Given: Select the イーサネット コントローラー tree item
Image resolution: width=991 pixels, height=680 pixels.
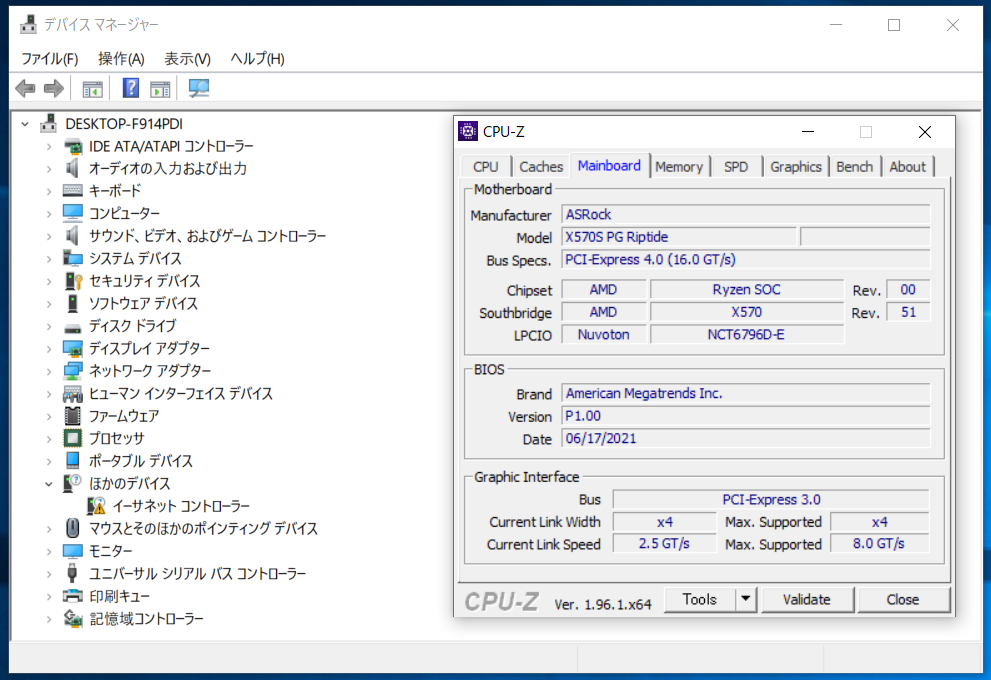Looking at the screenshot, I should click(x=181, y=506).
